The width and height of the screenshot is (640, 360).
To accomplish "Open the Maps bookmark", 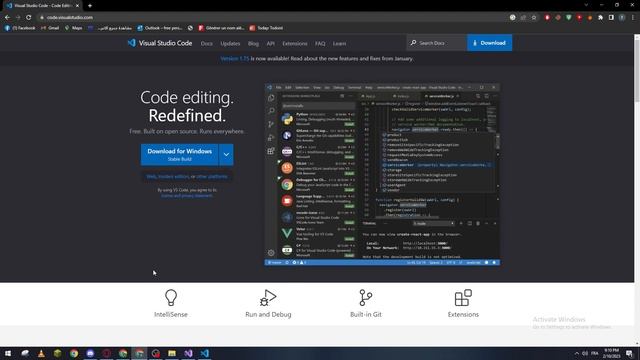I will coord(73,28).
